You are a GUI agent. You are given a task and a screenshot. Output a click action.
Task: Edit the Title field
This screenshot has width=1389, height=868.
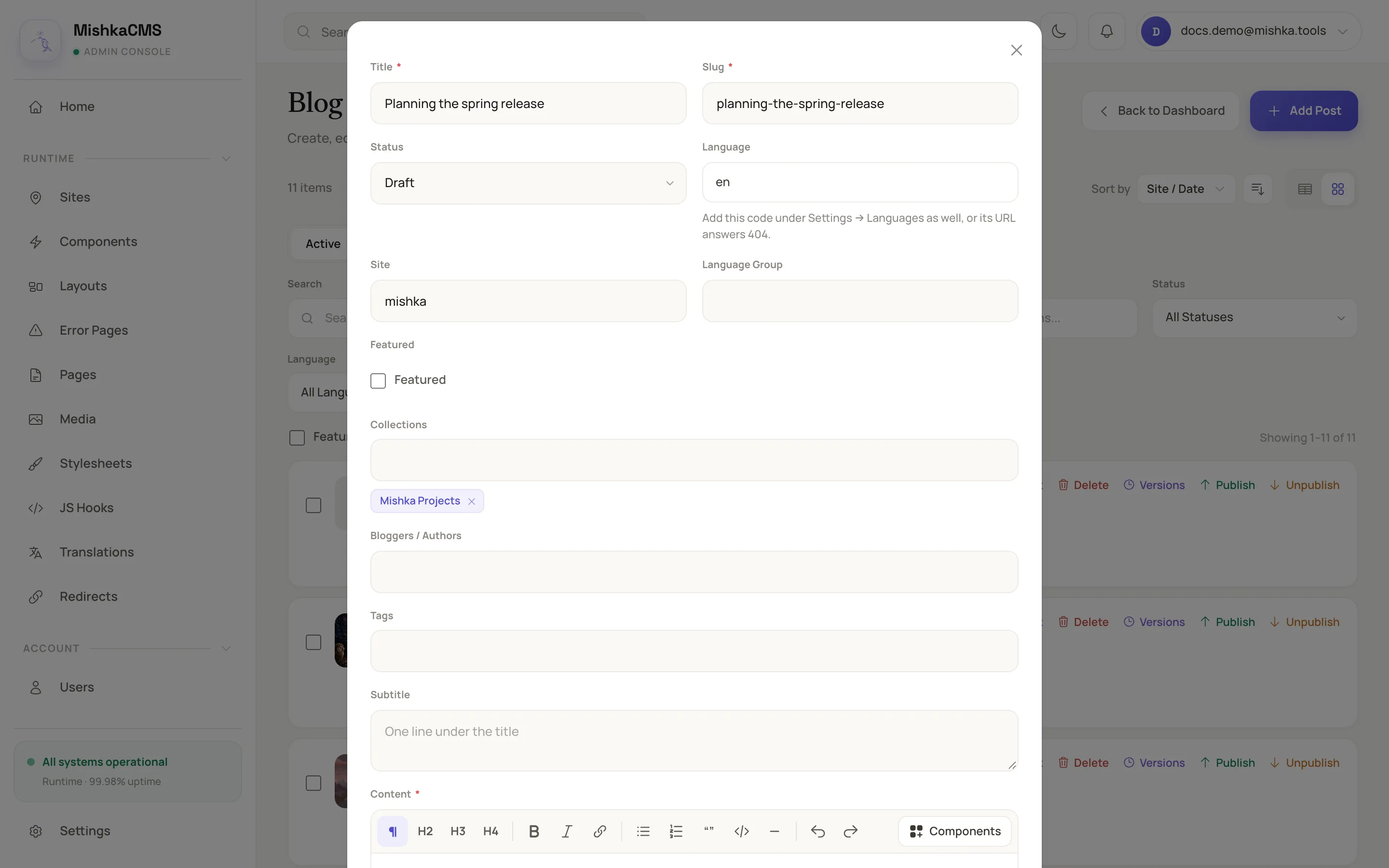(528, 103)
